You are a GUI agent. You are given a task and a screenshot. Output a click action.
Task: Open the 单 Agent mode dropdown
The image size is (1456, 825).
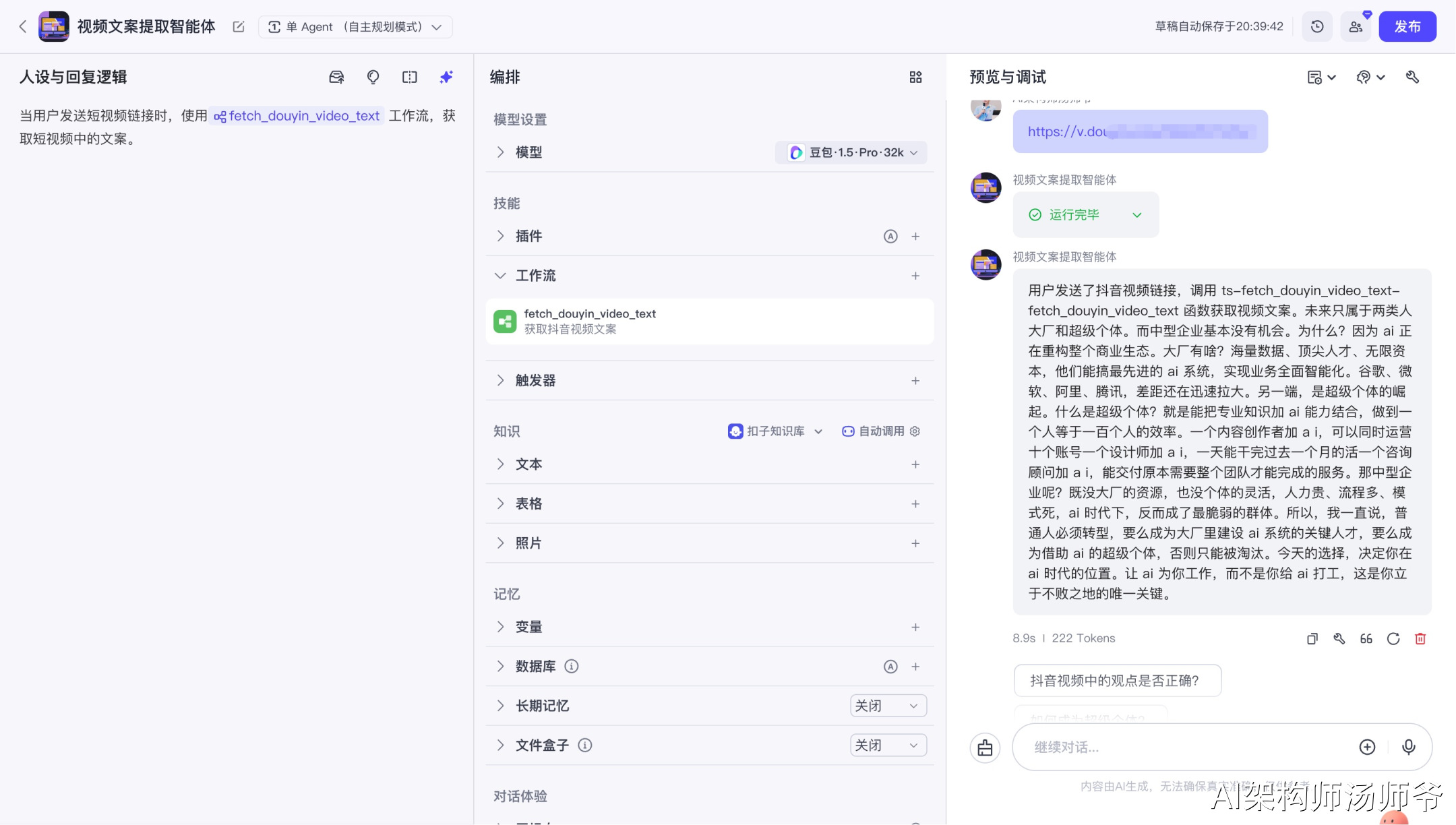coord(355,26)
